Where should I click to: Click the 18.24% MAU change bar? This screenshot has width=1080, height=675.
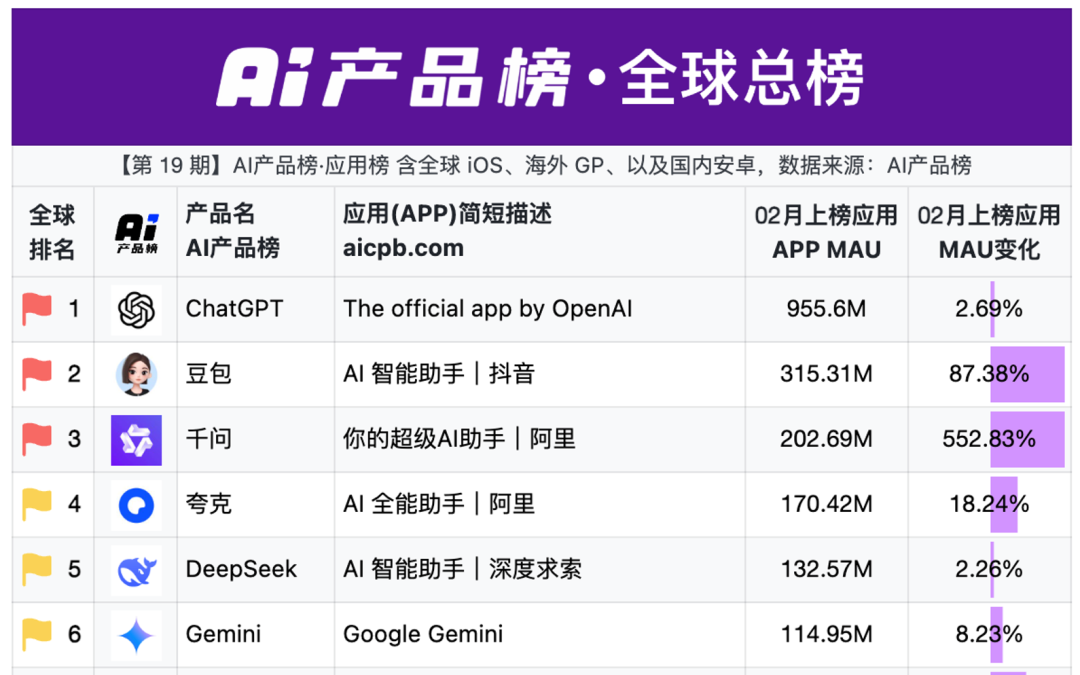(x=1004, y=504)
